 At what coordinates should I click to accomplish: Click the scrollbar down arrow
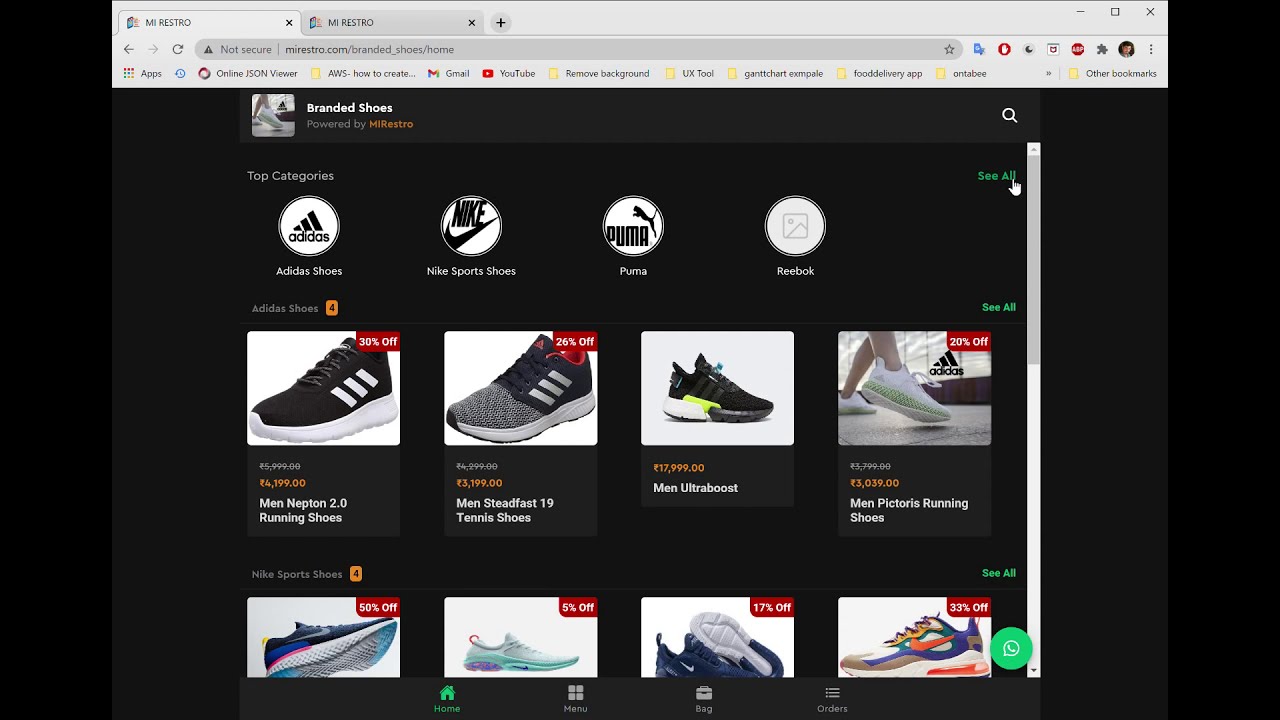1034,671
